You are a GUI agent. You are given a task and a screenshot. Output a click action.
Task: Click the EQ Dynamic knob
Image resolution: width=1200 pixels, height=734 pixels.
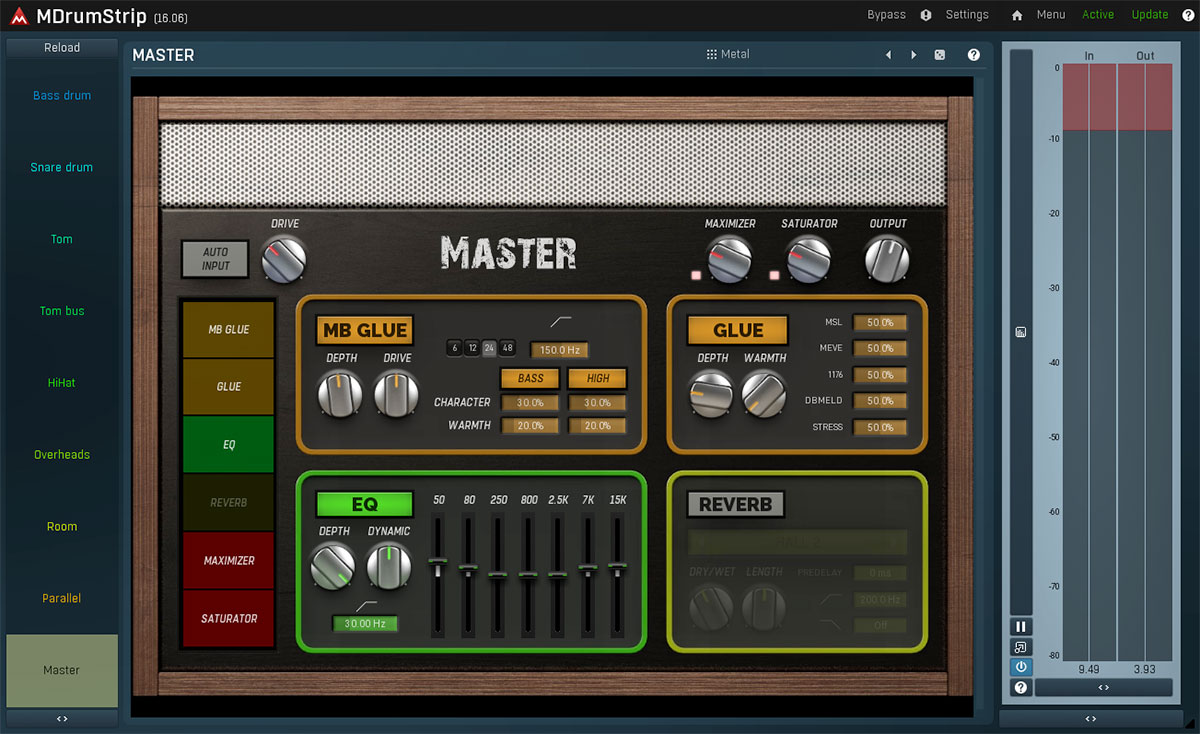click(x=388, y=567)
